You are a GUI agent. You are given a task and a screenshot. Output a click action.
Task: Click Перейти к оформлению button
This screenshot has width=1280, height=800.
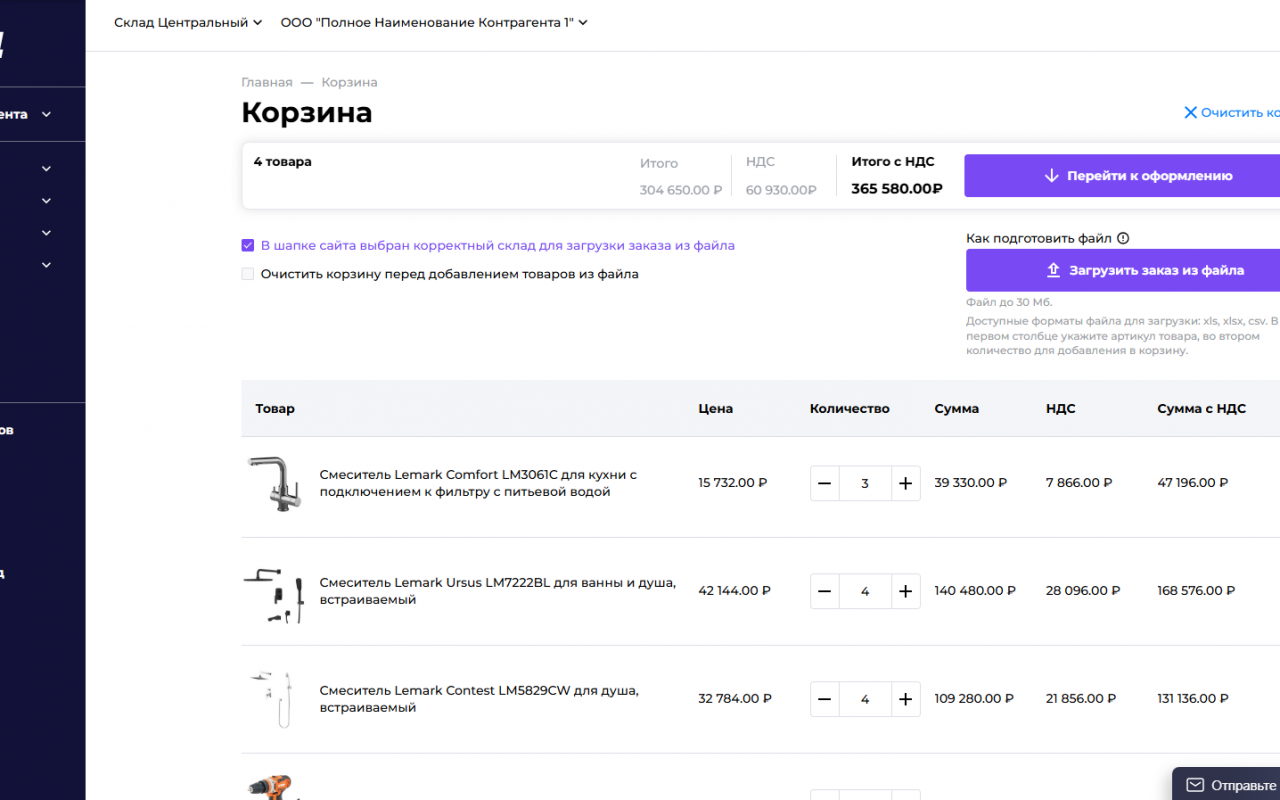coord(1122,175)
